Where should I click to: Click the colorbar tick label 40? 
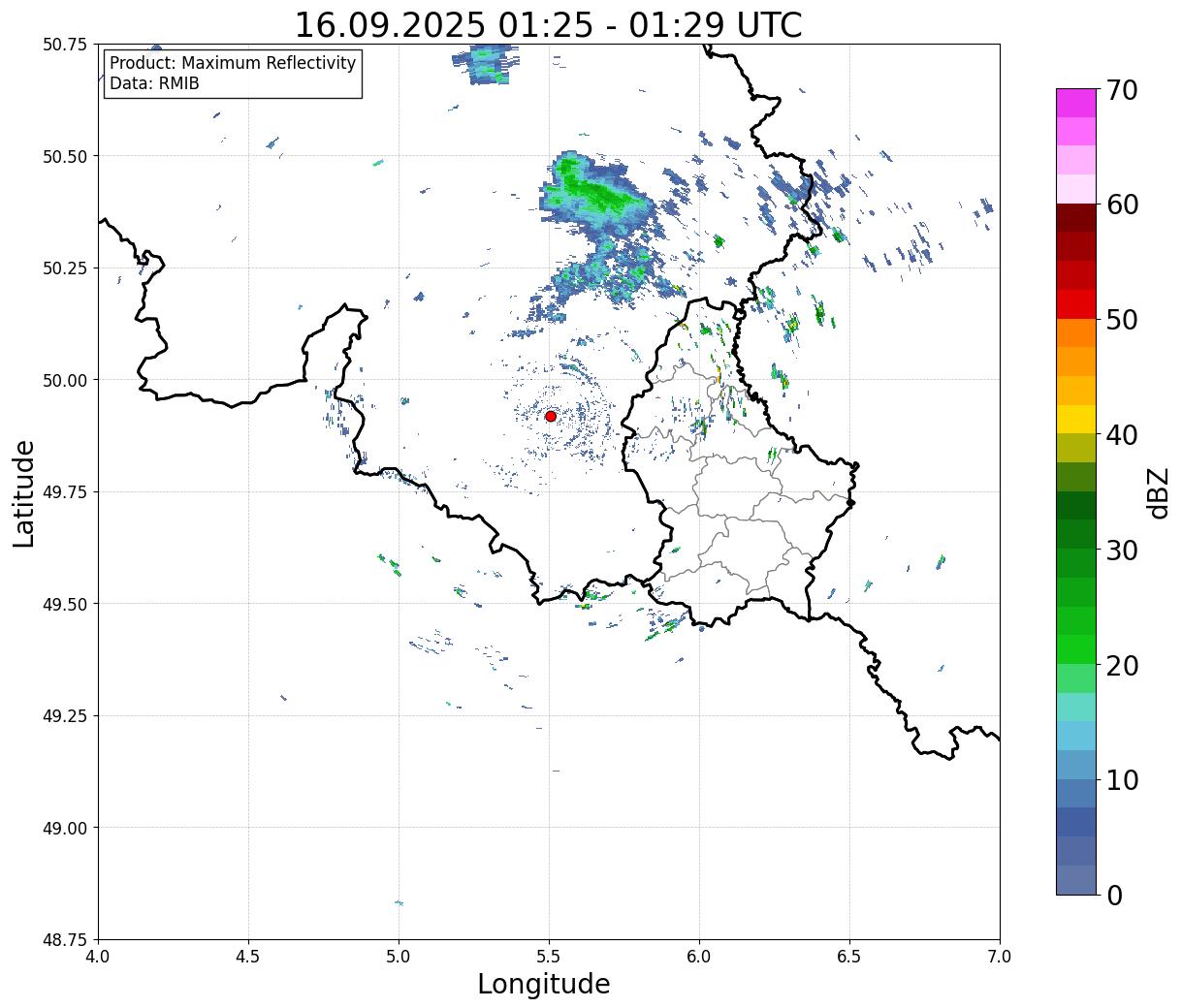click(x=1121, y=435)
